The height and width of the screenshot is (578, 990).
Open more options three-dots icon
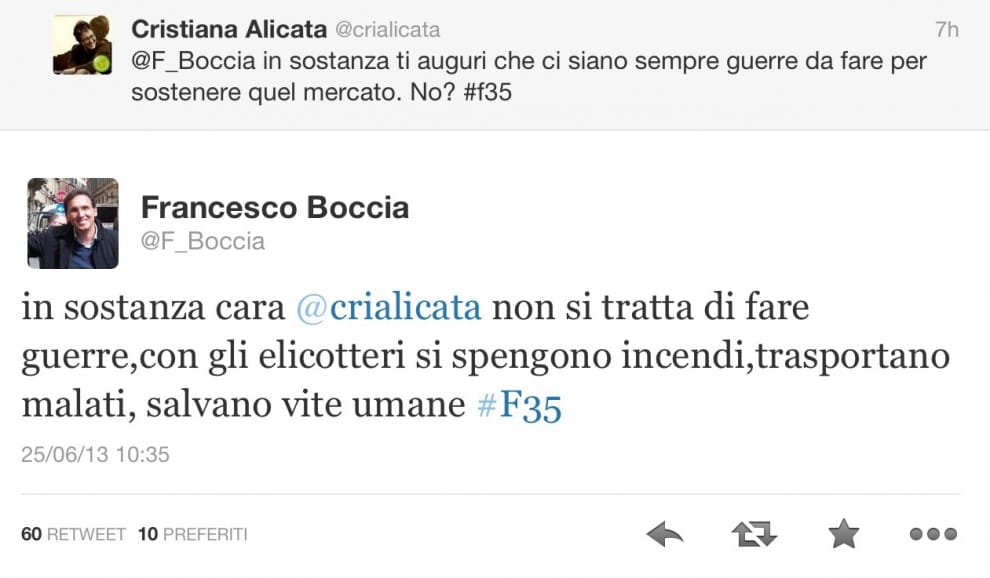(x=933, y=534)
